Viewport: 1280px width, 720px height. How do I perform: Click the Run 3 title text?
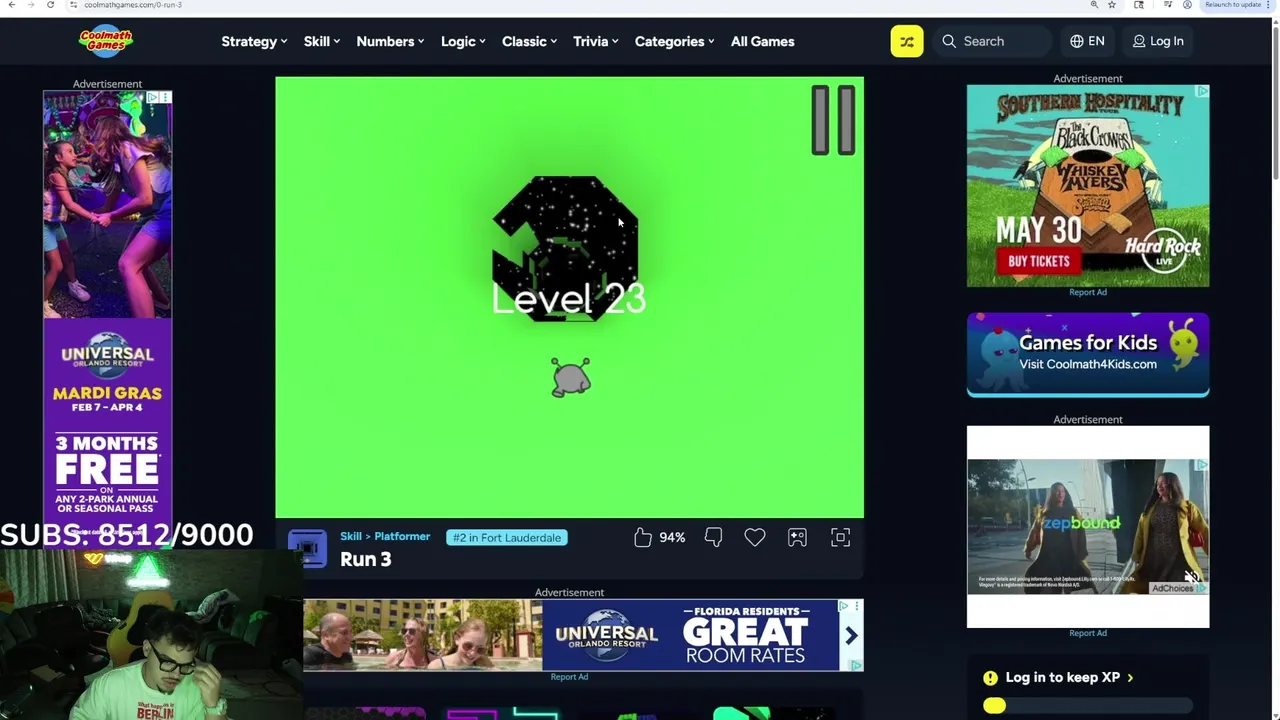[366, 560]
